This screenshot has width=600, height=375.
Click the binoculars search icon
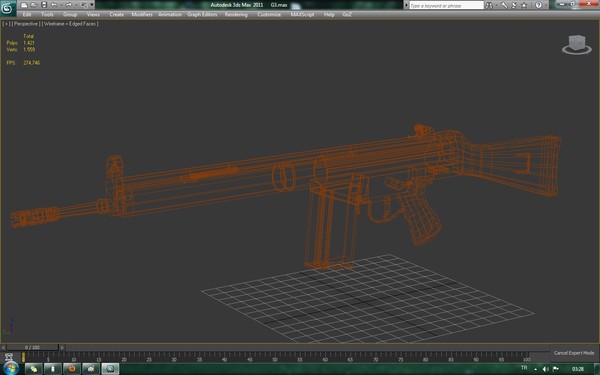tap(489, 5)
